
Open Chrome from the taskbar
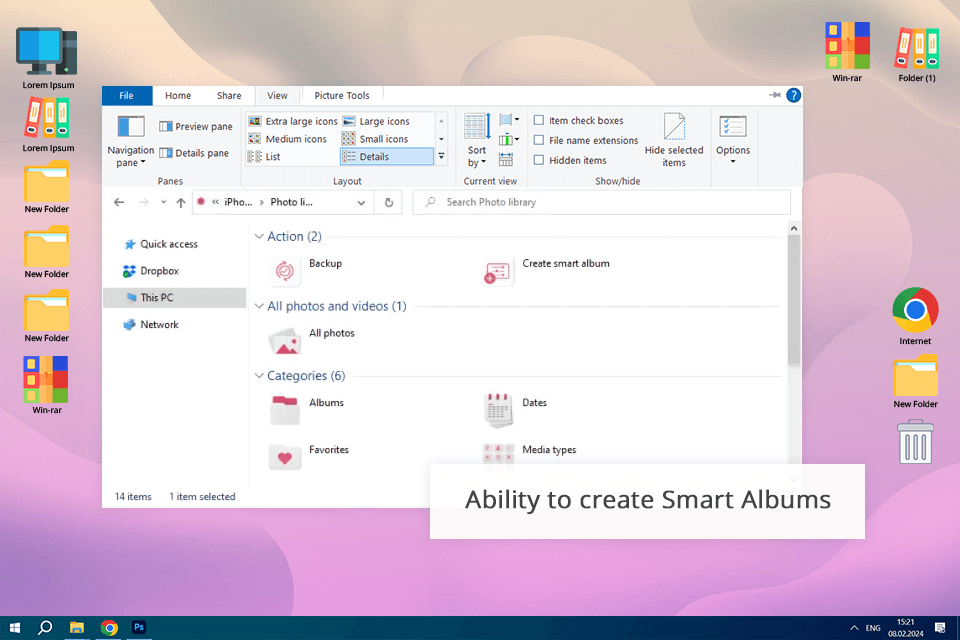[x=109, y=628]
